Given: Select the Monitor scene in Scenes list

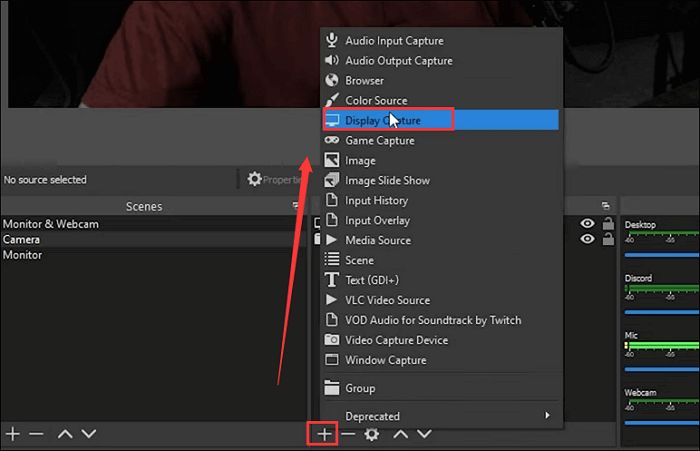Looking at the screenshot, I should (22, 255).
